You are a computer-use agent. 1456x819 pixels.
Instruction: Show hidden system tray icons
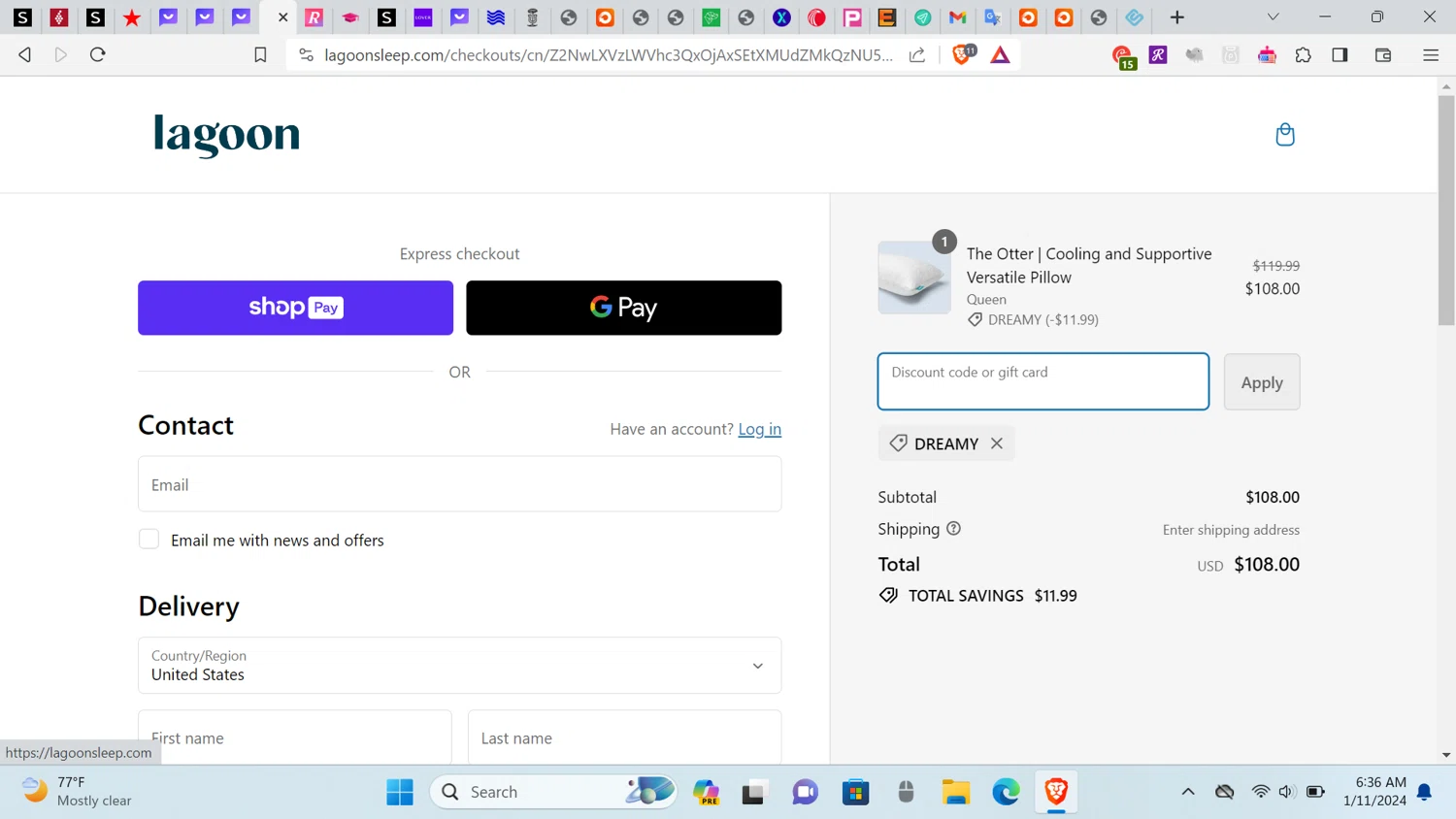pos(1188,792)
